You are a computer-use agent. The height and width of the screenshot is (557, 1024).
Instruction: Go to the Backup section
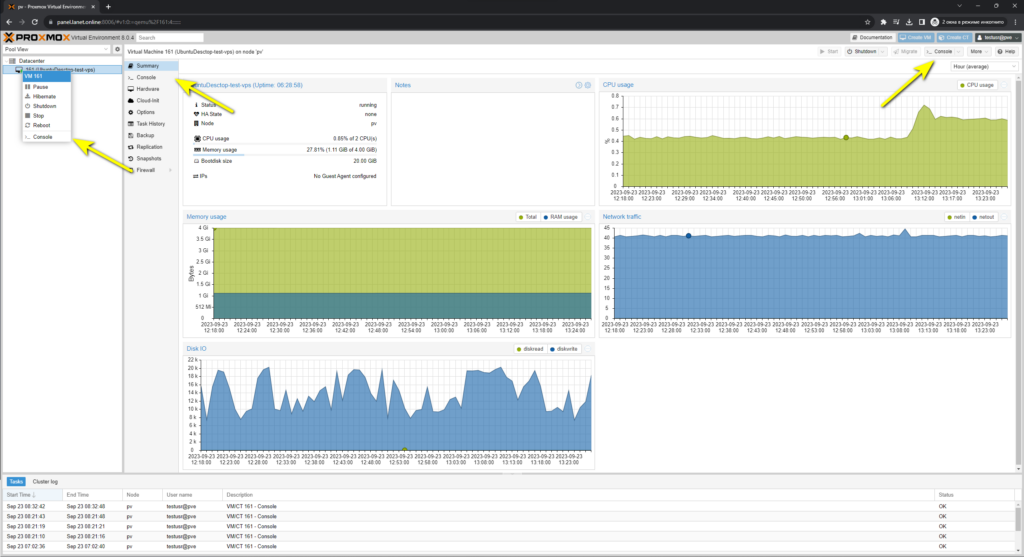(146, 135)
